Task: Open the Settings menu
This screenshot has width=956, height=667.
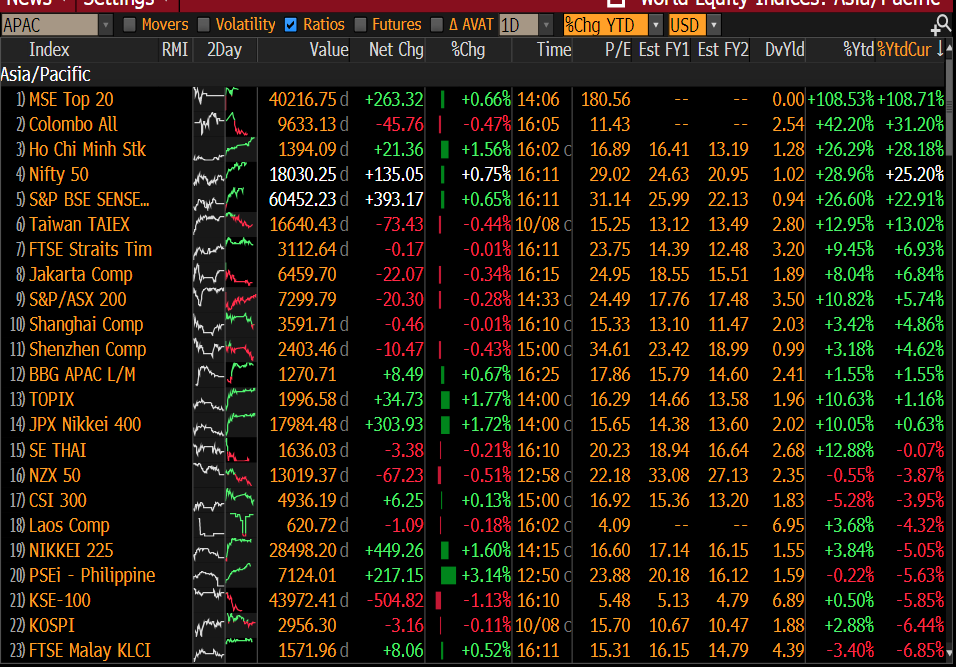Action: click(124, 4)
